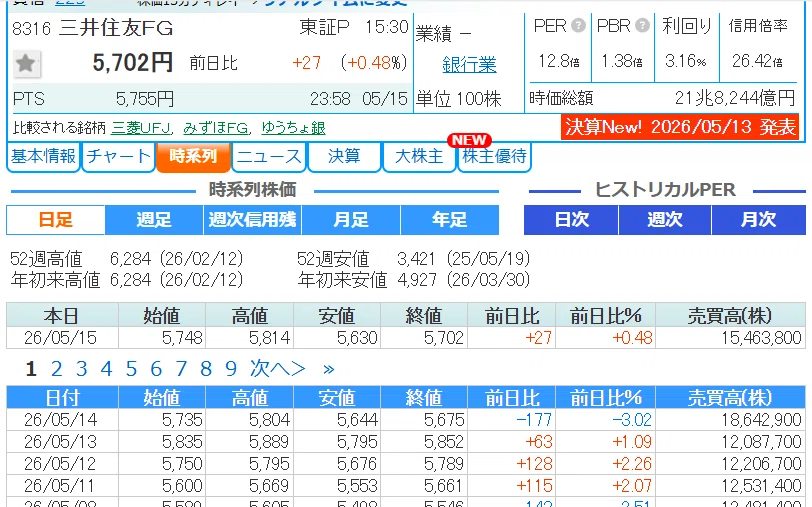
Task: Click the 日付 column header
Action: [x=63, y=398]
